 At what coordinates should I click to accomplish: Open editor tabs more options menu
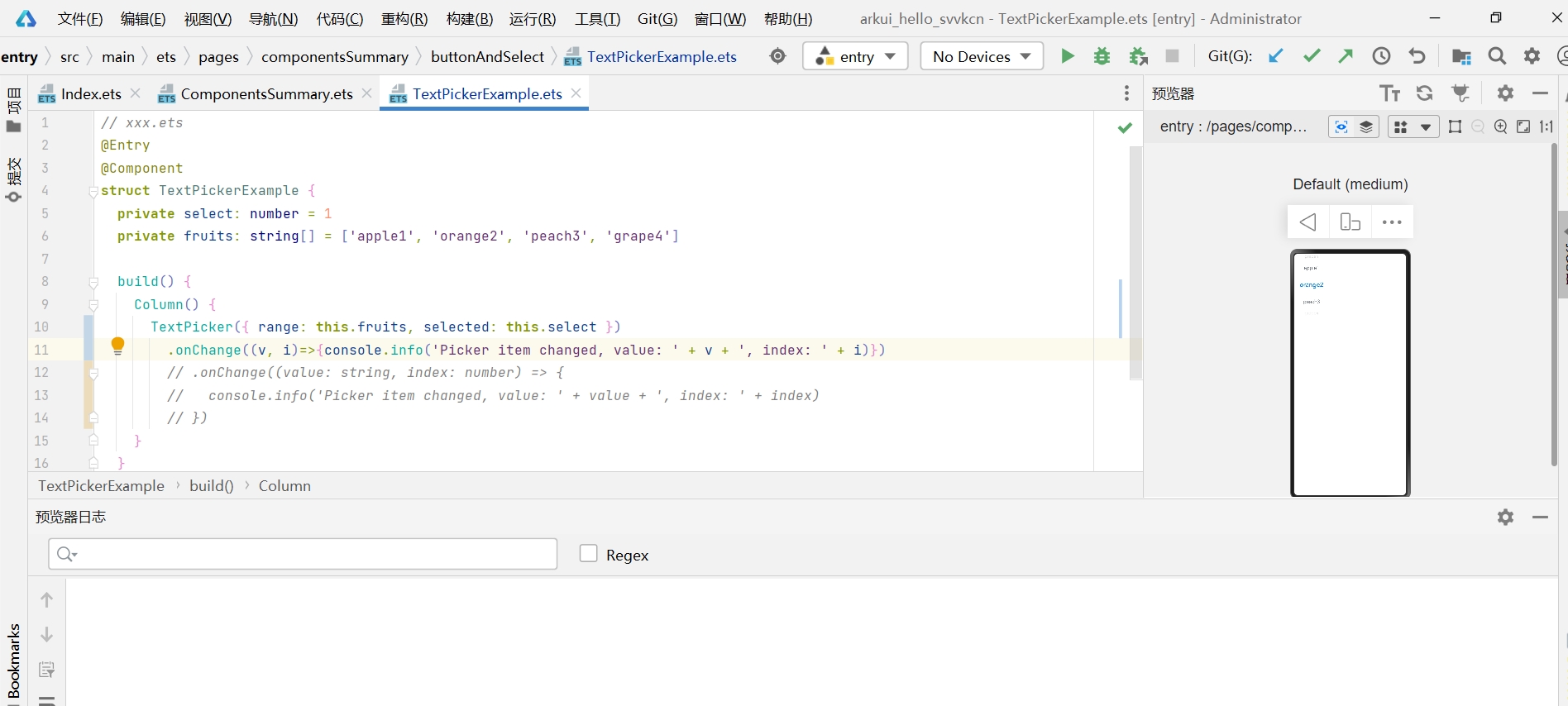coord(1126,93)
